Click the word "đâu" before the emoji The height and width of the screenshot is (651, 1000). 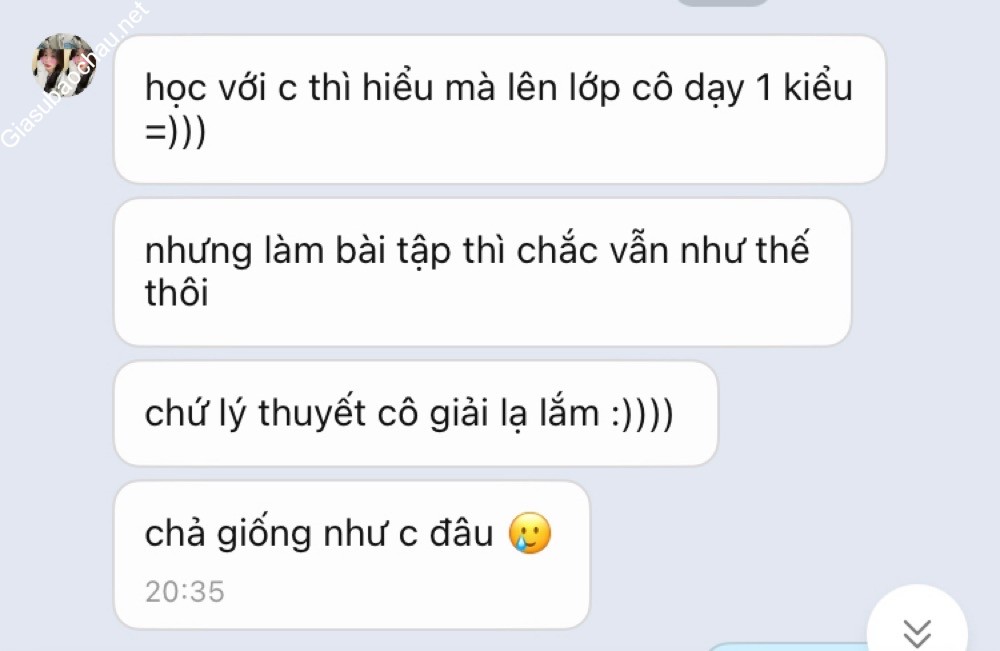(461, 533)
